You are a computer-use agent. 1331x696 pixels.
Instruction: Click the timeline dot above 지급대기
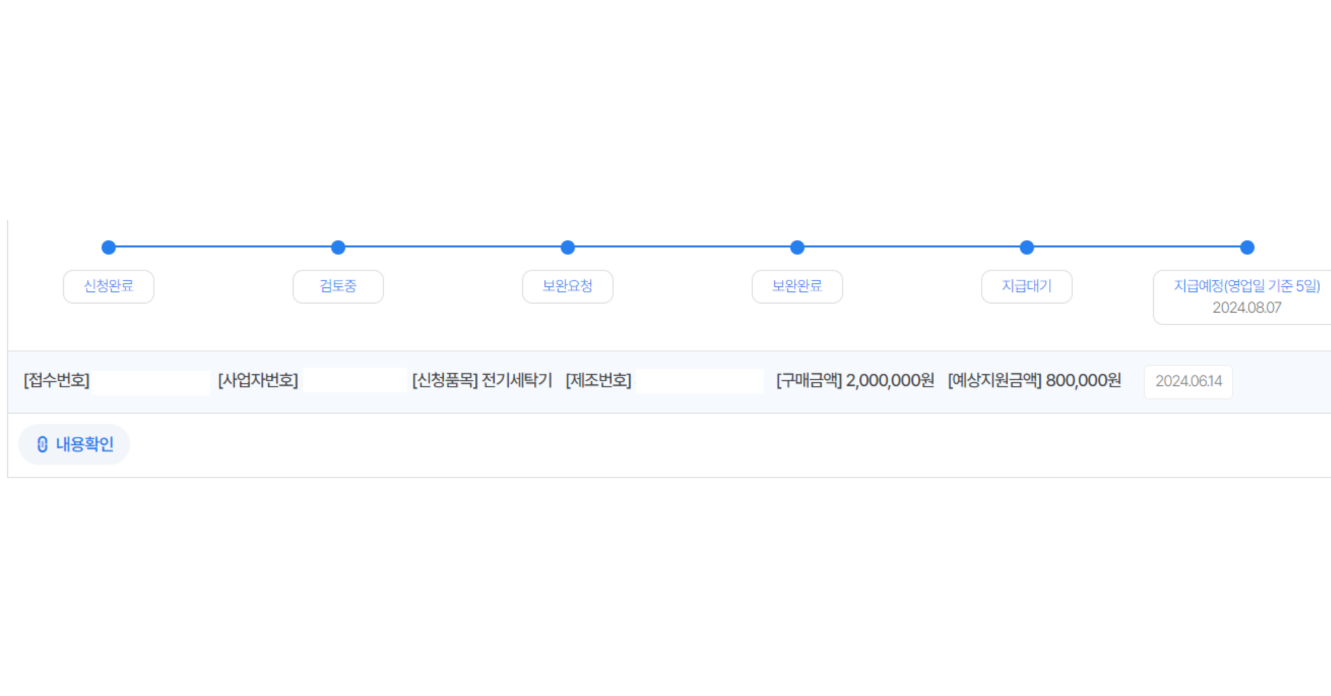coord(1027,247)
